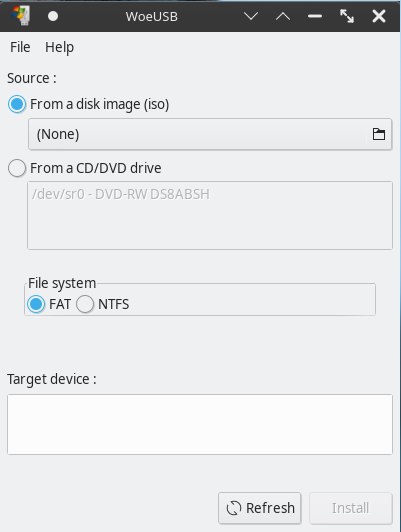The width and height of the screenshot is (401, 532).
Task: Click inside the Target device list
Action: pos(200,424)
